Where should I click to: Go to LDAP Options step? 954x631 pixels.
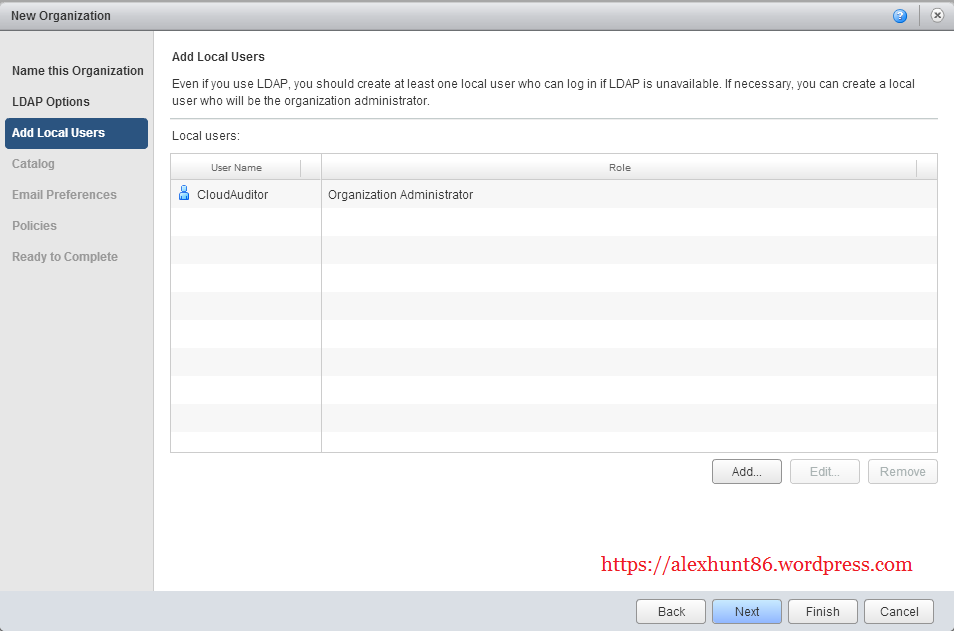pos(51,102)
